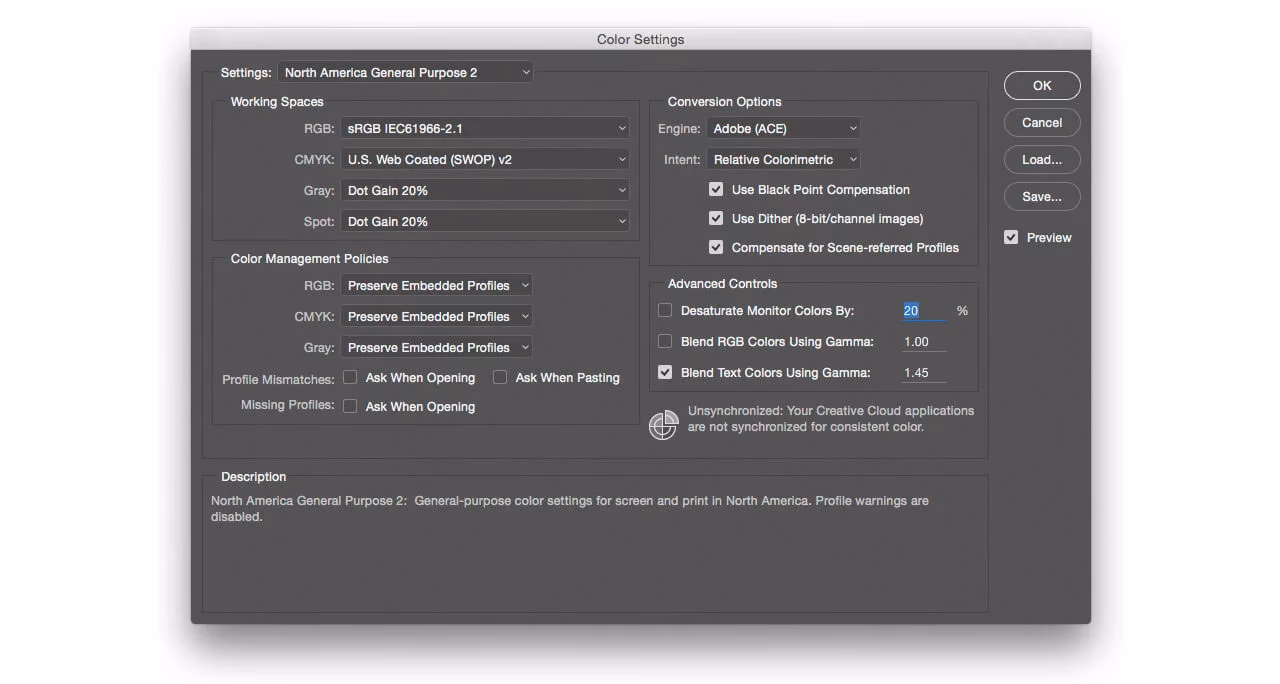Open Gray color management policy dropdown
The image size is (1280, 684).
(436, 347)
